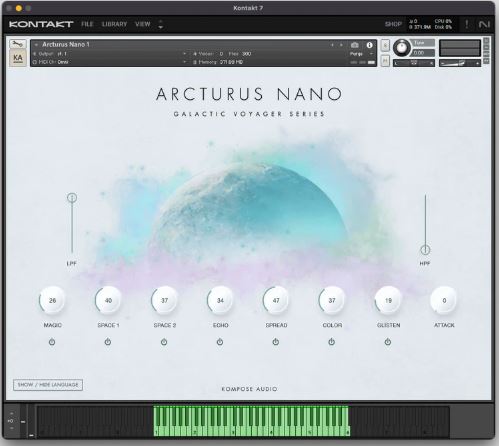
Task: Toggle the COLOR power button
Action: pyautogui.click(x=331, y=342)
